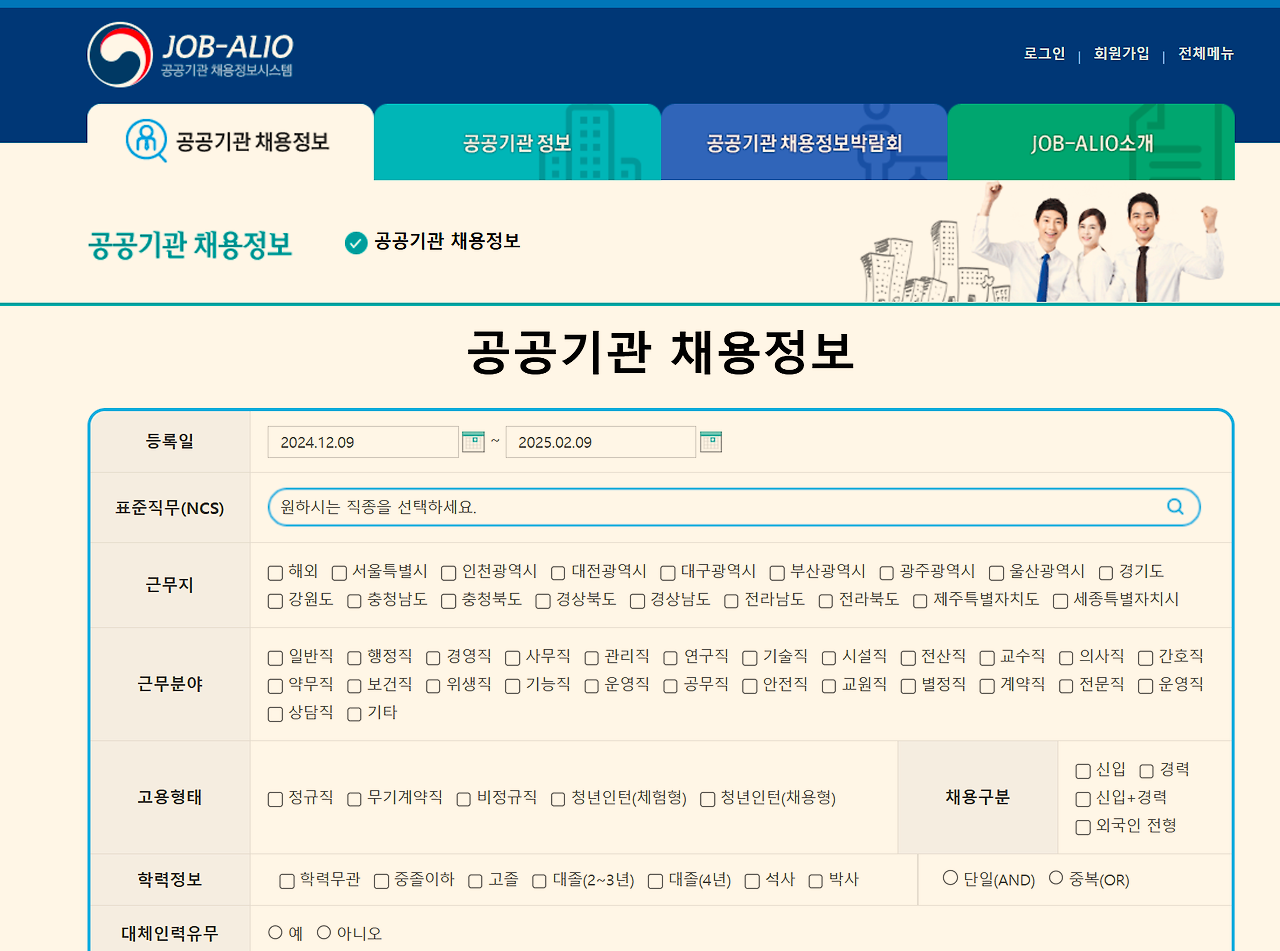Viewport: 1280px width, 951px height.
Task: Click the check icon beside the 공공기관 채용정보 breadcrumb
Action: coord(356,242)
